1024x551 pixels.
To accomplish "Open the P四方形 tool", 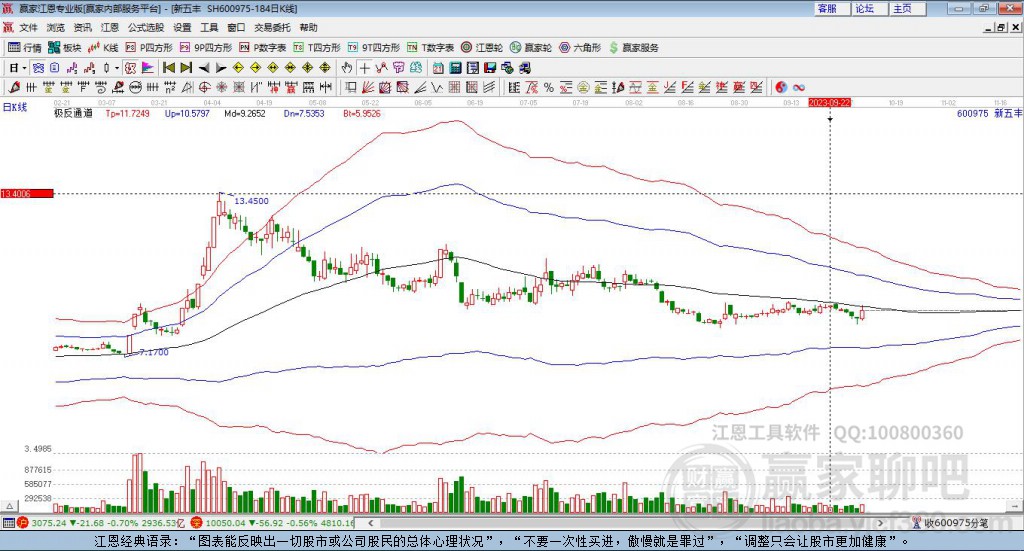I will tap(149, 48).
